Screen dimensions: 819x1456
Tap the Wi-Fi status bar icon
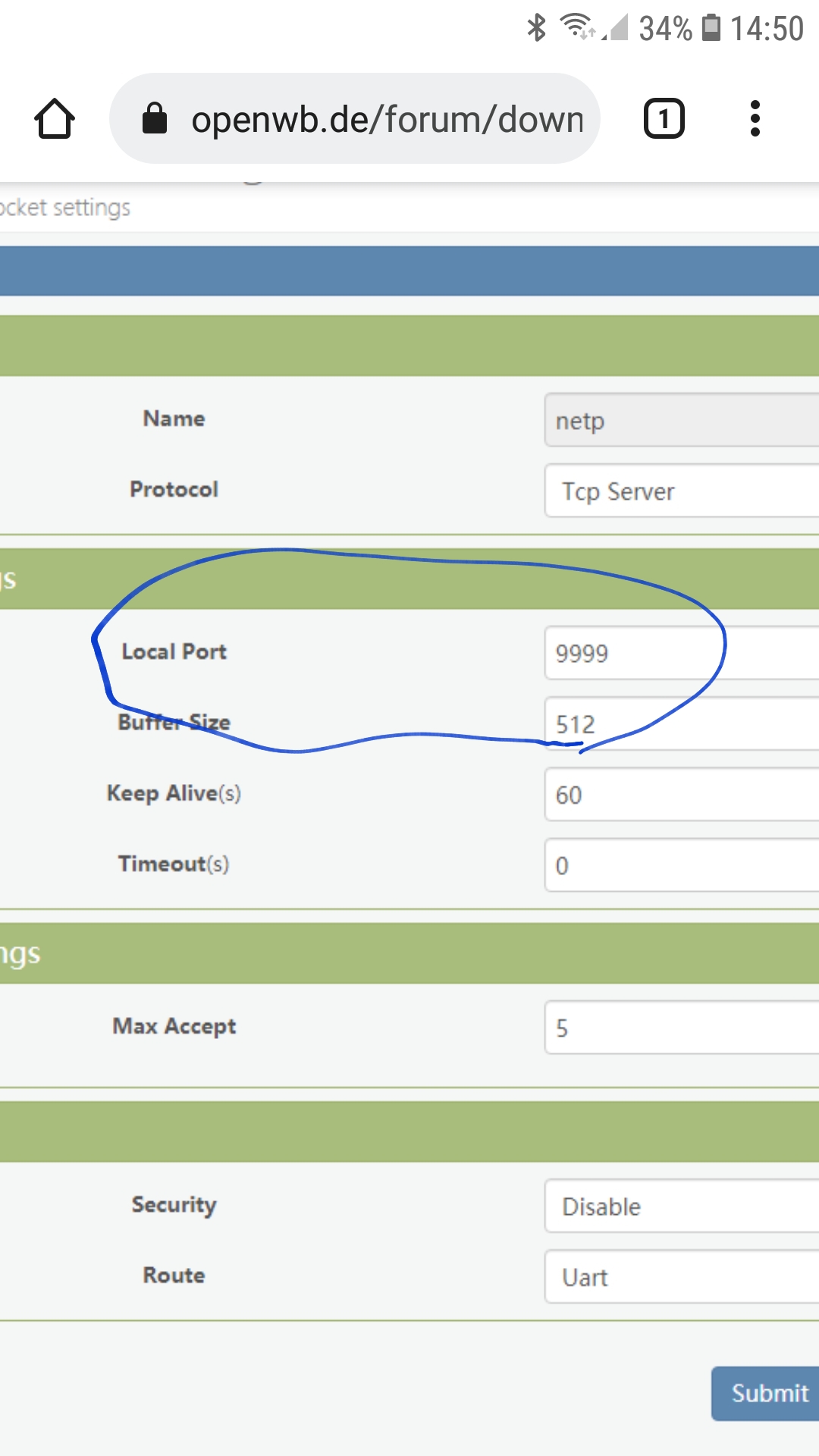pyautogui.click(x=577, y=27)
